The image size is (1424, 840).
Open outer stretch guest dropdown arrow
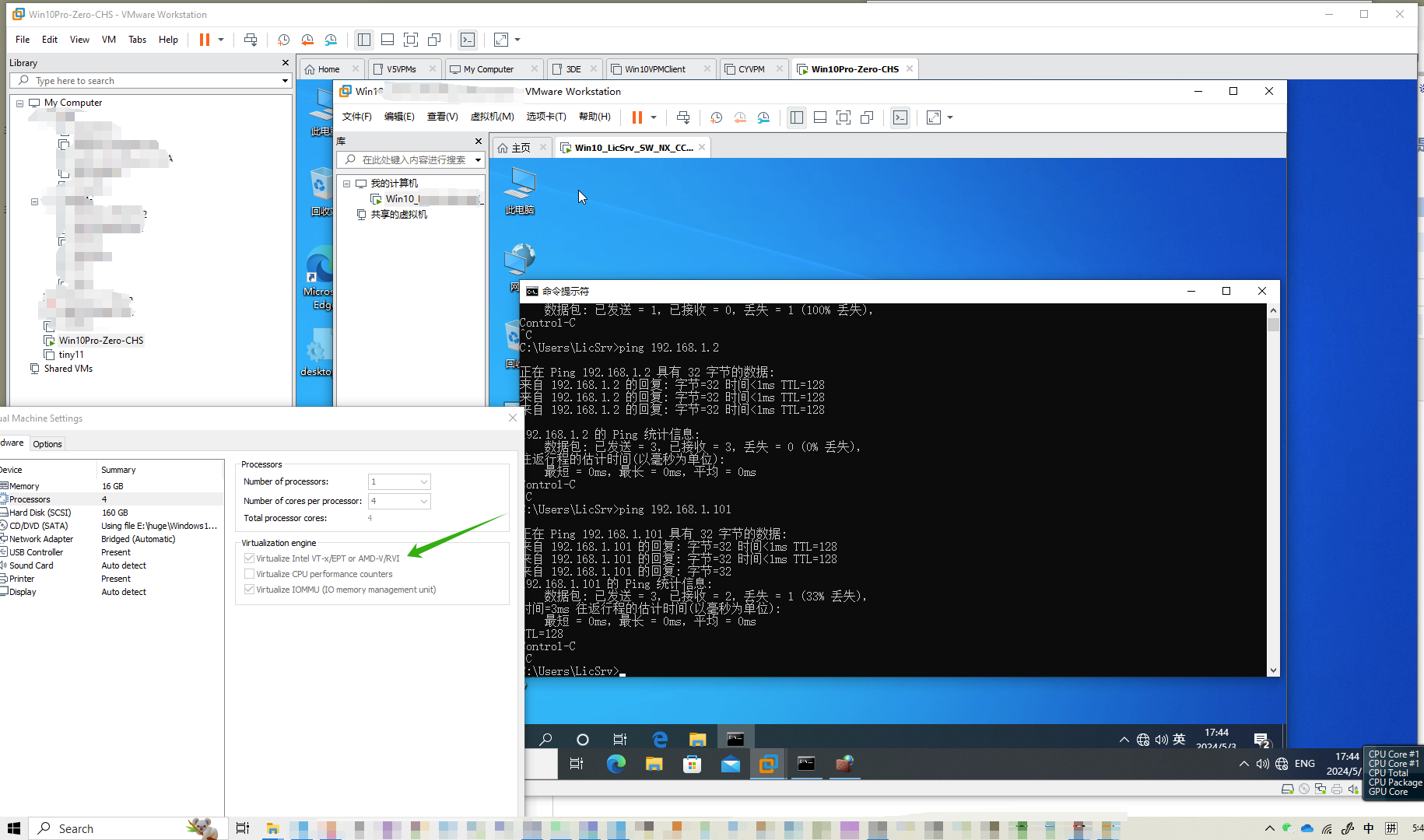517,40
